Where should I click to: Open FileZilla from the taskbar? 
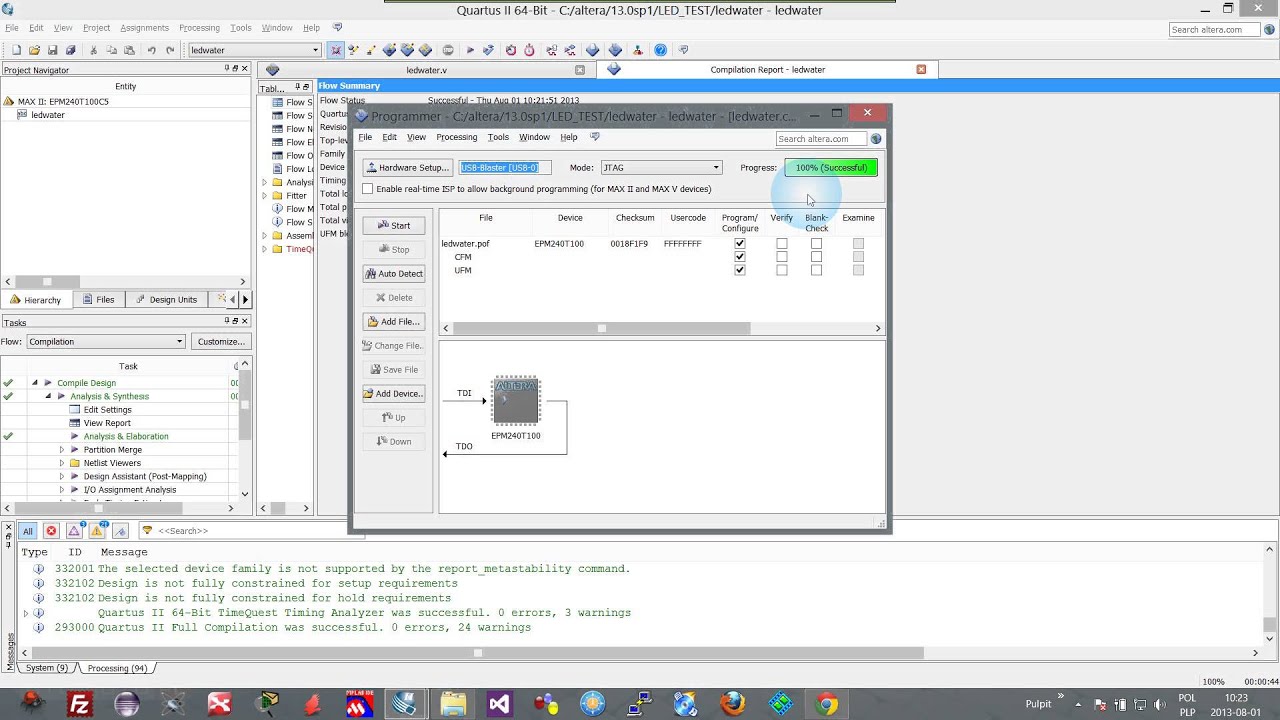(x=80, y=704)
